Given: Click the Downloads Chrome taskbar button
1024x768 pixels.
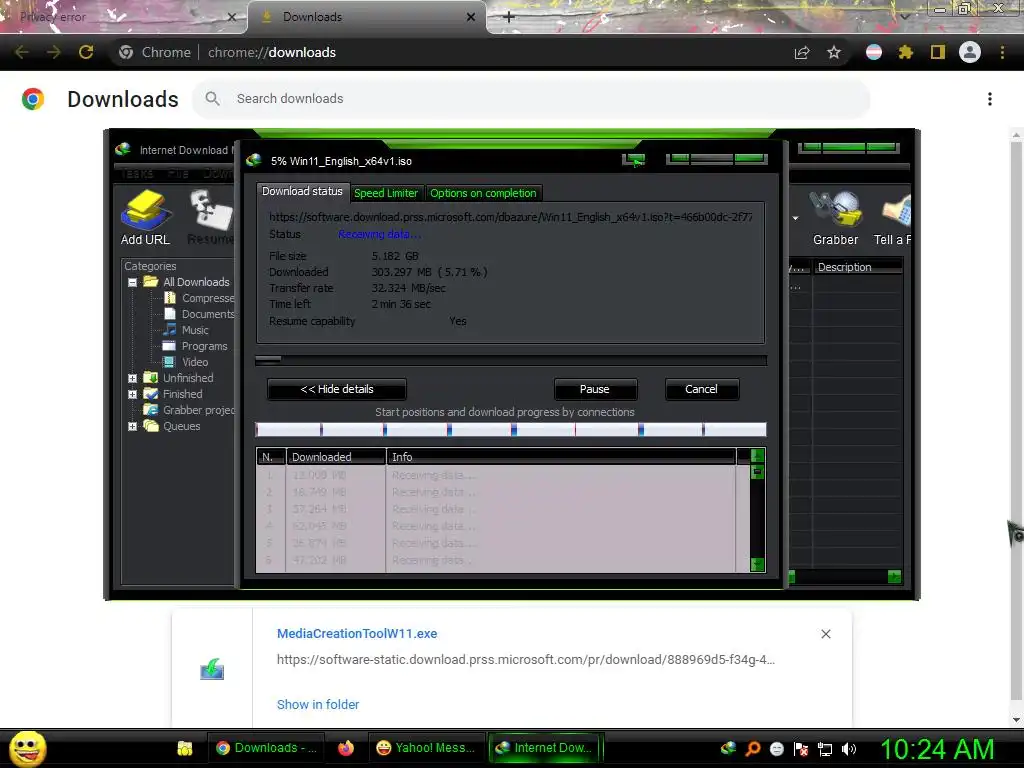Looking at the screenshot, I should pyautogui.click(x=267, y=748).
